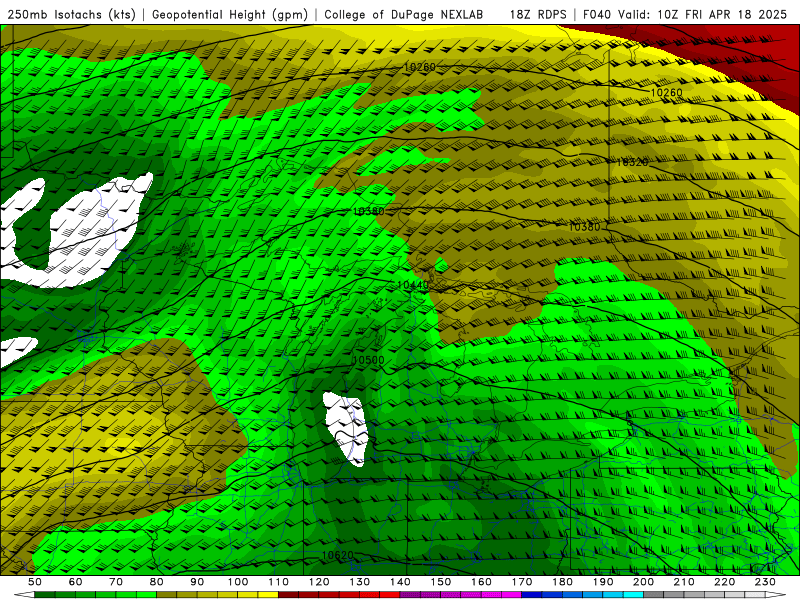Click the '250mb Isotachs (kts)' title text
Viewport: 800px width, 600px height.
(71, 15)
